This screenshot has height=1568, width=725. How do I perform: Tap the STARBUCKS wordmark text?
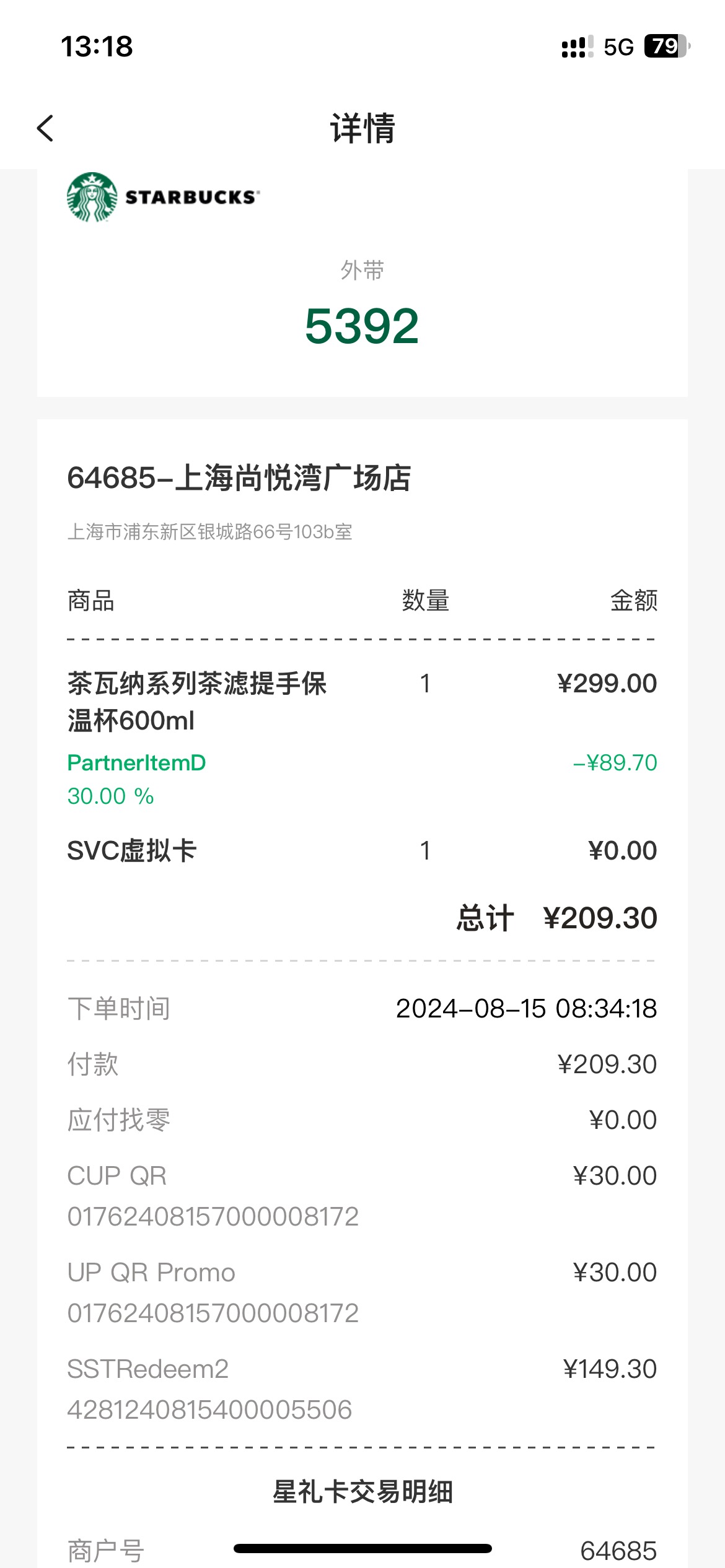[x=192, y=197]
